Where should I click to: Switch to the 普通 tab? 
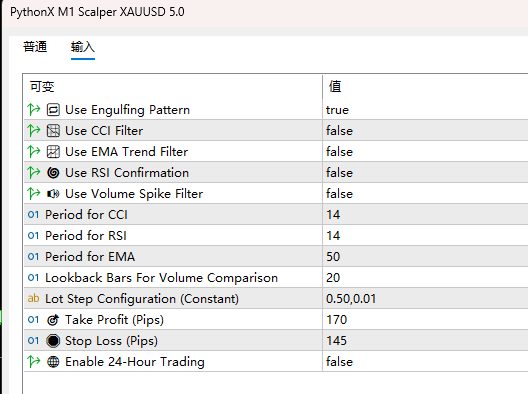[x=35, y=46]
